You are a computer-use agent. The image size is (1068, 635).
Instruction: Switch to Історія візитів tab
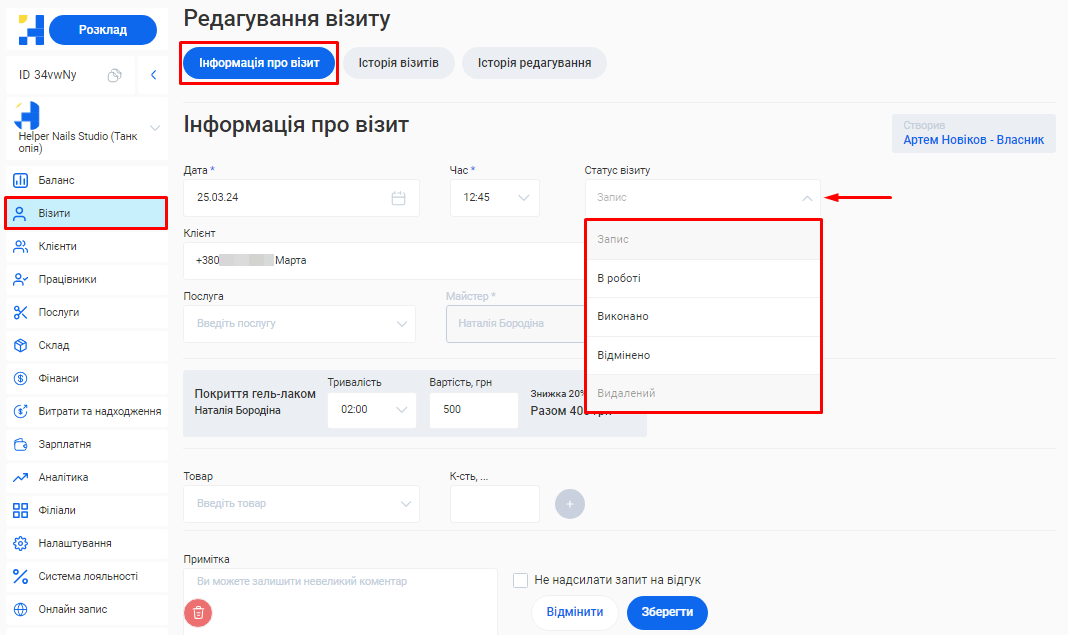click(398, 63)
